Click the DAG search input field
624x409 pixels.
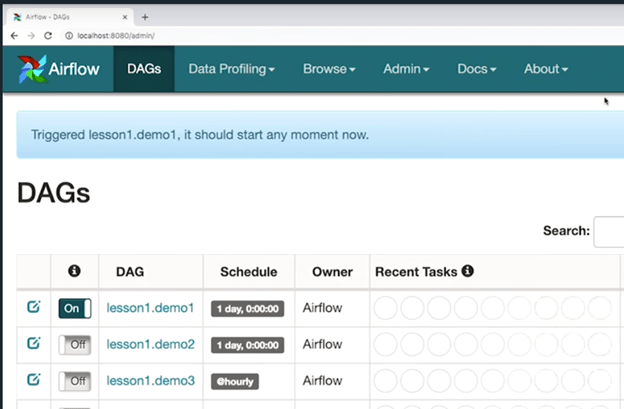tap(608, 231)
